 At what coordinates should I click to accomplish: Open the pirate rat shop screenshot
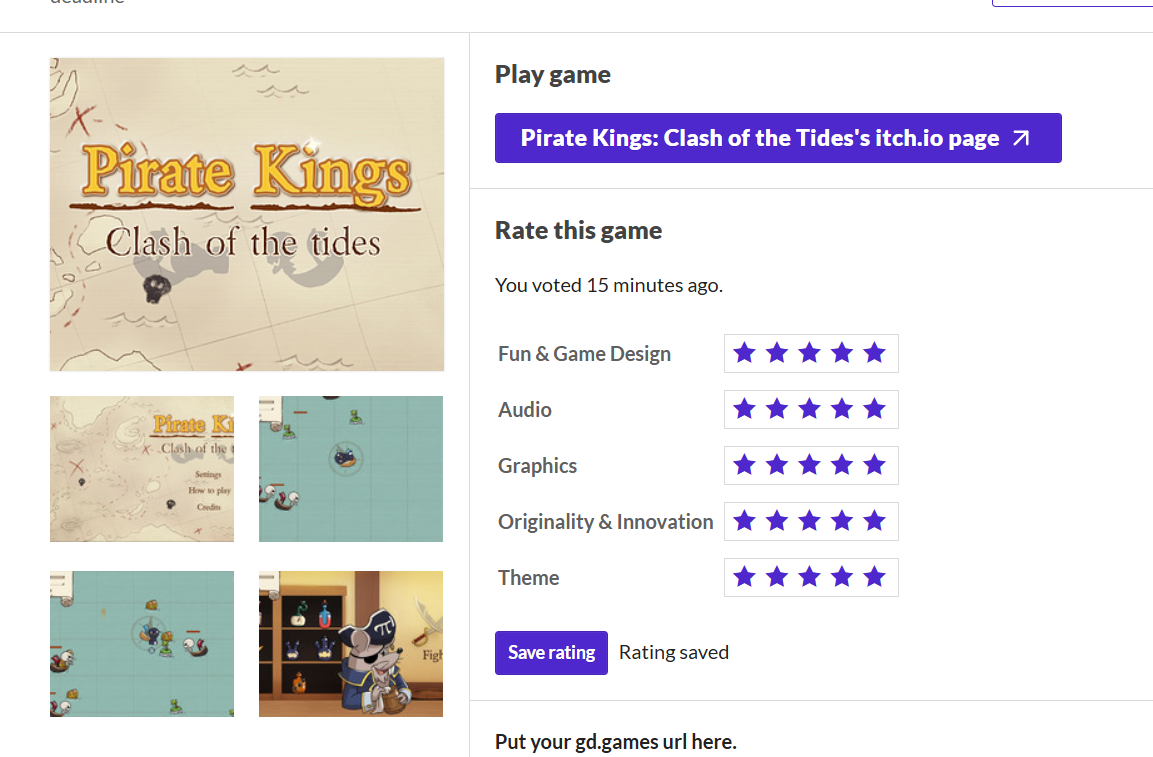[351, 644]
